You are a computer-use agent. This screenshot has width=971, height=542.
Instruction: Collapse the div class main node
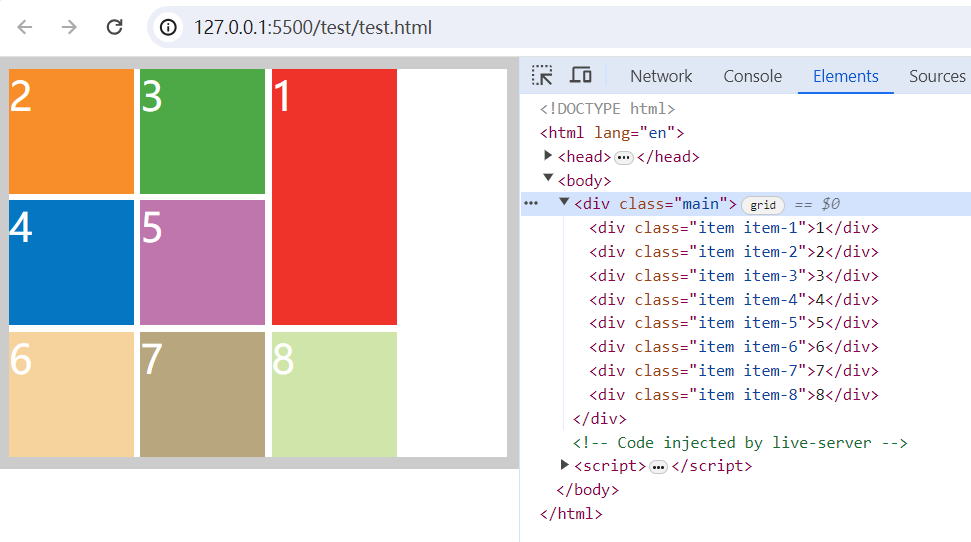coord(564,202)
